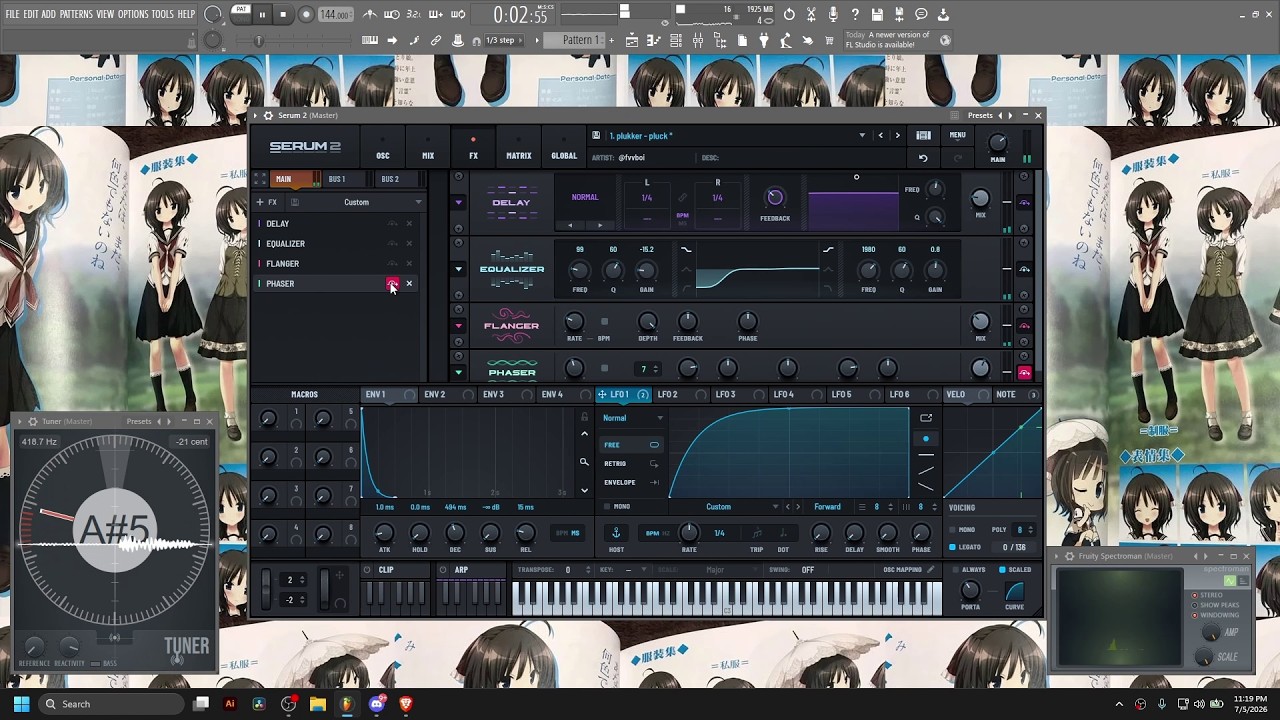Select the delay NORMAL mode button
The image size is (1280, 720).
[x=585, y=198]
